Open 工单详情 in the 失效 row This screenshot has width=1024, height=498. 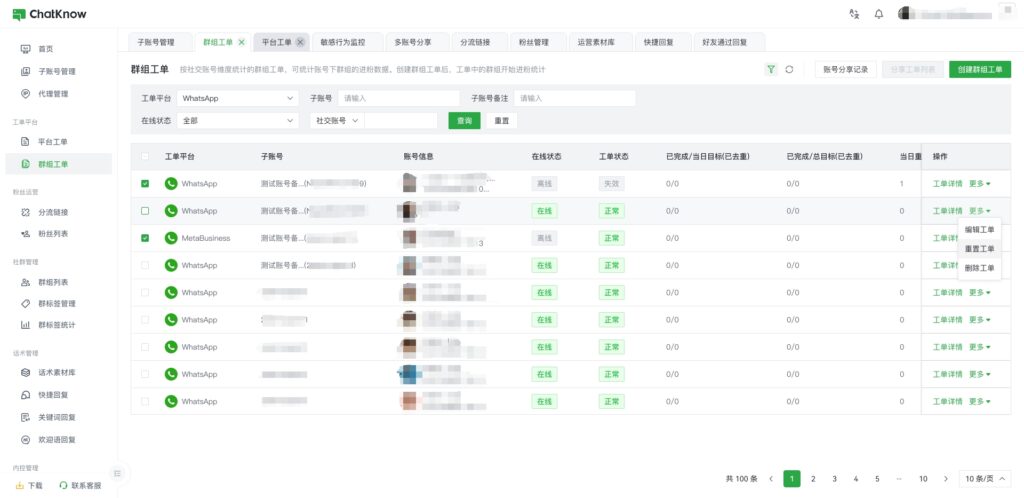(948, 184)
